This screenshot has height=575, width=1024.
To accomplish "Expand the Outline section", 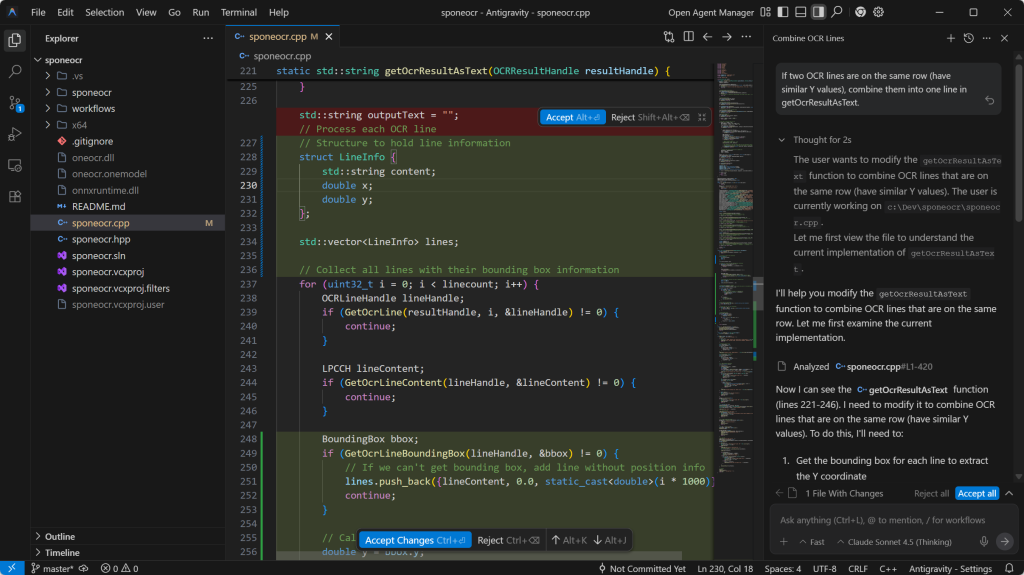I will [60, 536].
